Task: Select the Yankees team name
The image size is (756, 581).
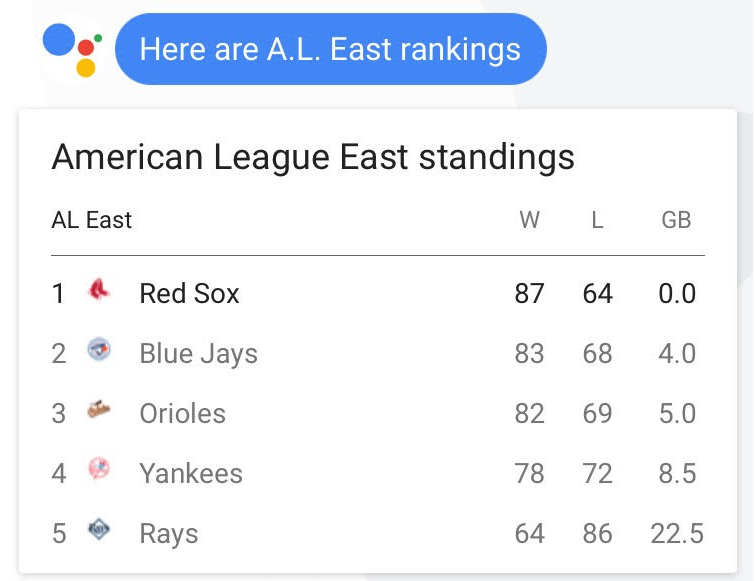Action: click(191, 473)
